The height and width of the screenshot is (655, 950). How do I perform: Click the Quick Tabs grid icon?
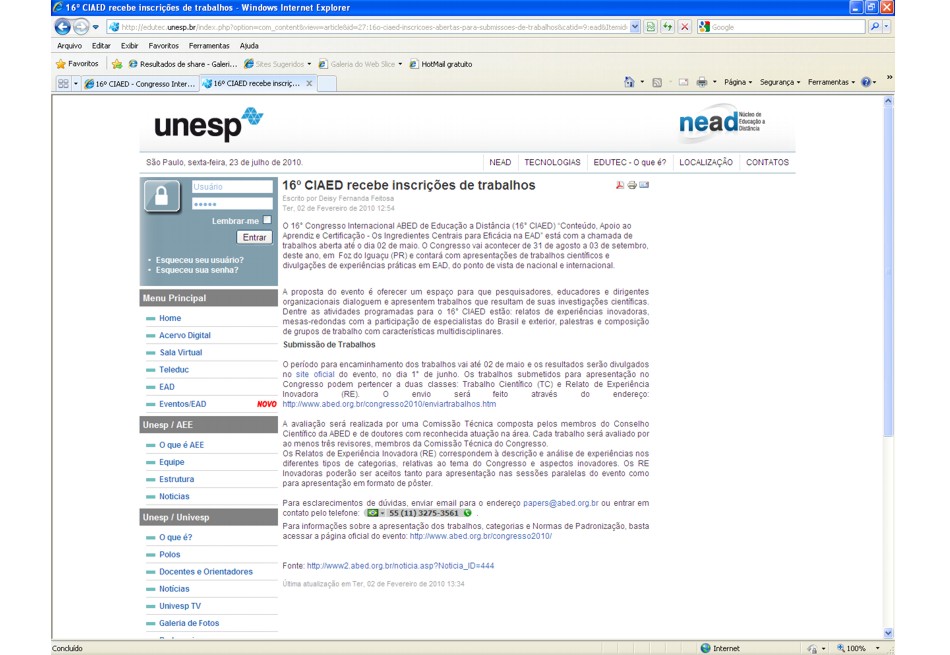point(63,84)
